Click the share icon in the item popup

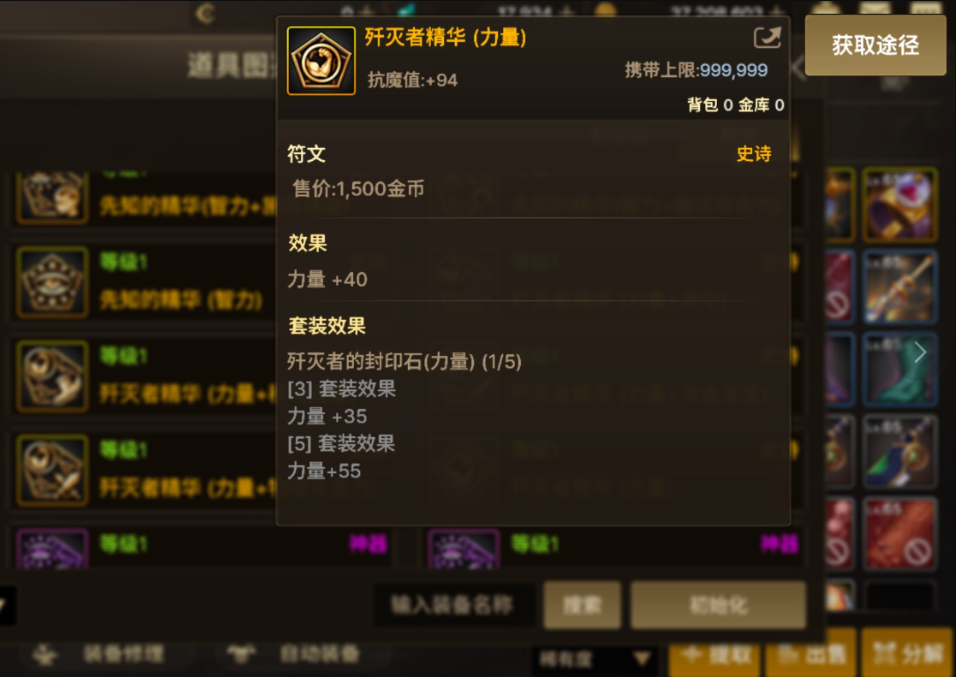click(767, 38)
